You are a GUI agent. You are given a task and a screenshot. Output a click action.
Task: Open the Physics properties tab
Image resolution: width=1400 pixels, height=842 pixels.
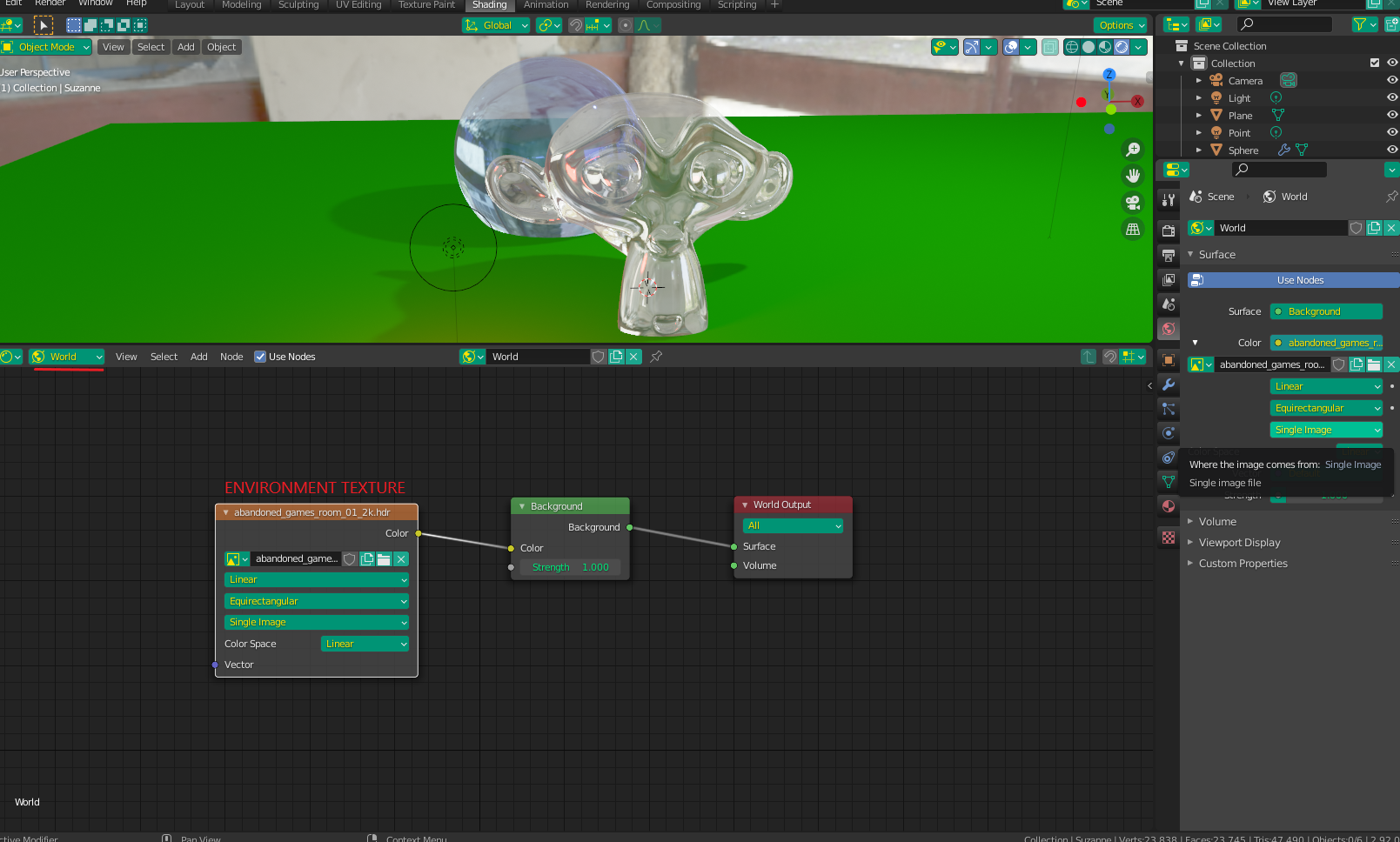pyautogui.click(x=1169, y=433)
